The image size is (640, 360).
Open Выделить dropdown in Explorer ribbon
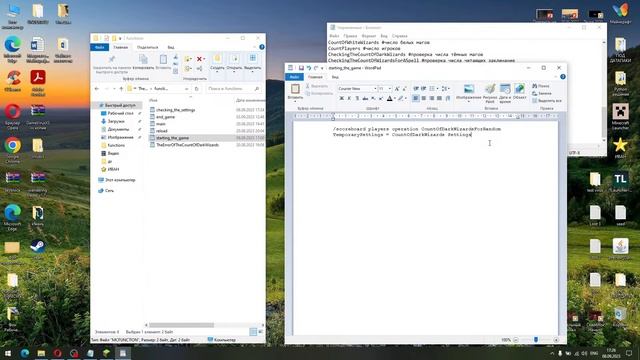(253, 63)
